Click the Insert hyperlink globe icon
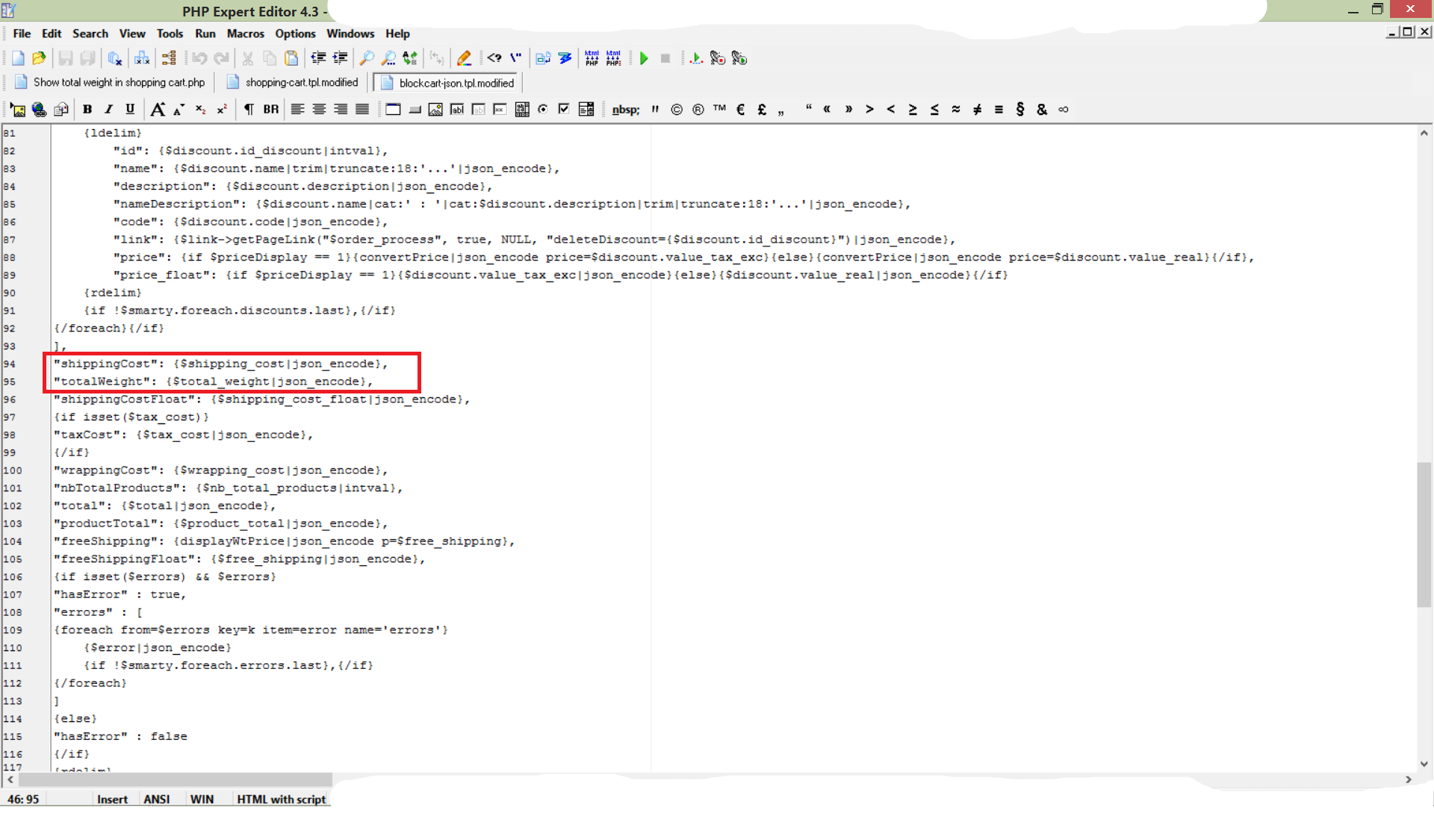1434x840 pixels. tap(40, 110)
